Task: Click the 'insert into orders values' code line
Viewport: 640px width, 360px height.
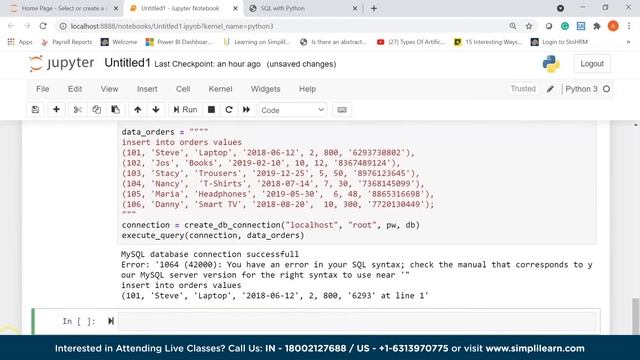Action: [x=182, y=142]
